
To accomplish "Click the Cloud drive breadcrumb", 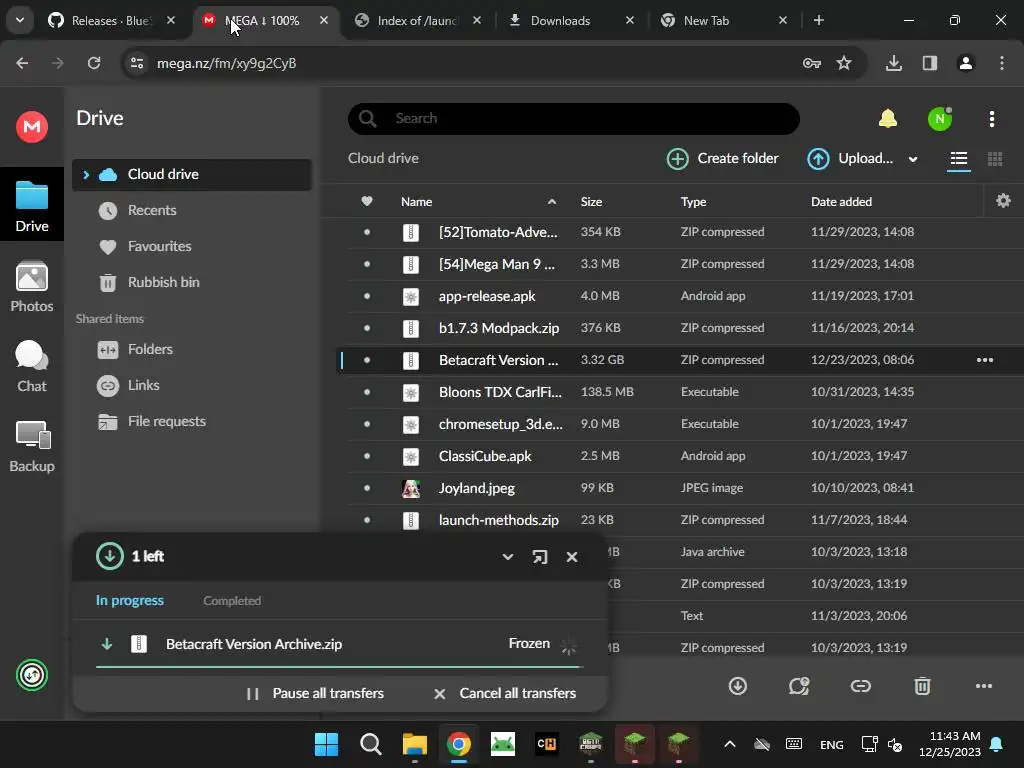I will 383,159.
